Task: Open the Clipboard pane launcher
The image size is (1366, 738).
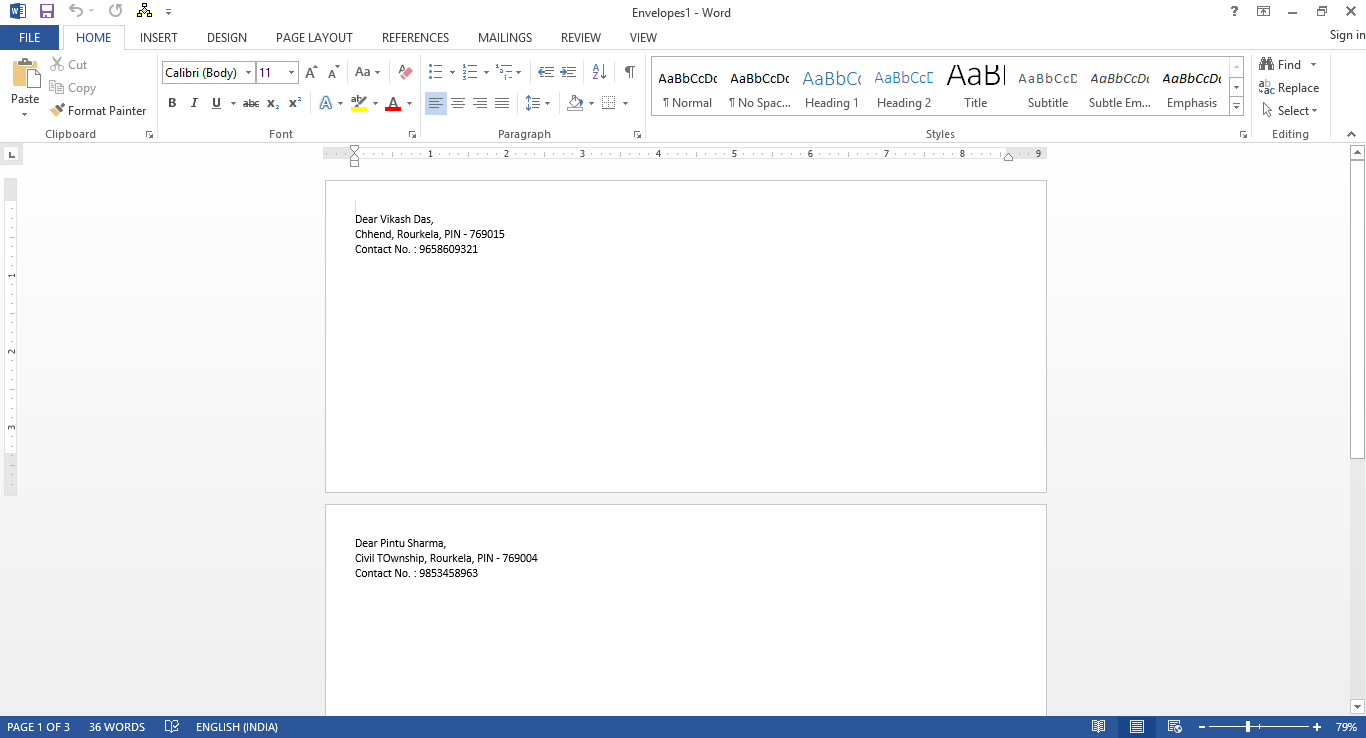Action: [x=150, y=134]
